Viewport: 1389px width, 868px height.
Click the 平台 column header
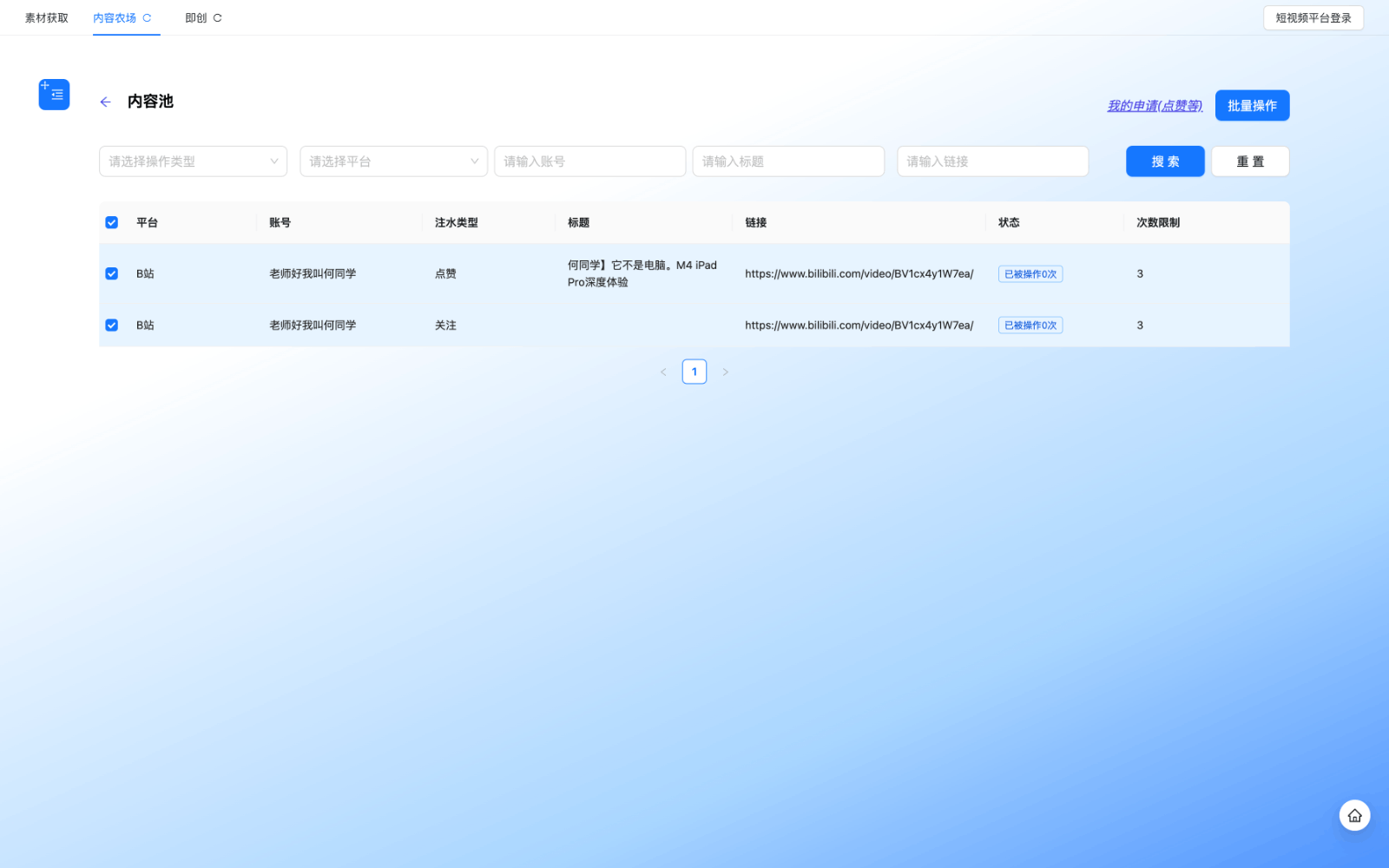point(147,223)
